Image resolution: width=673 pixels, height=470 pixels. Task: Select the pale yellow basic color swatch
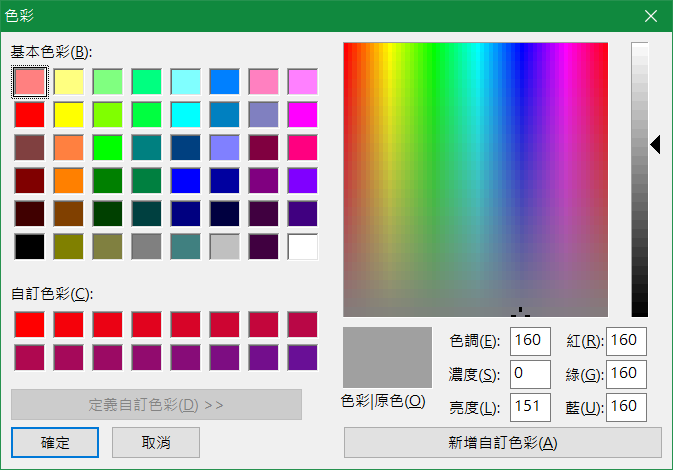69,82
